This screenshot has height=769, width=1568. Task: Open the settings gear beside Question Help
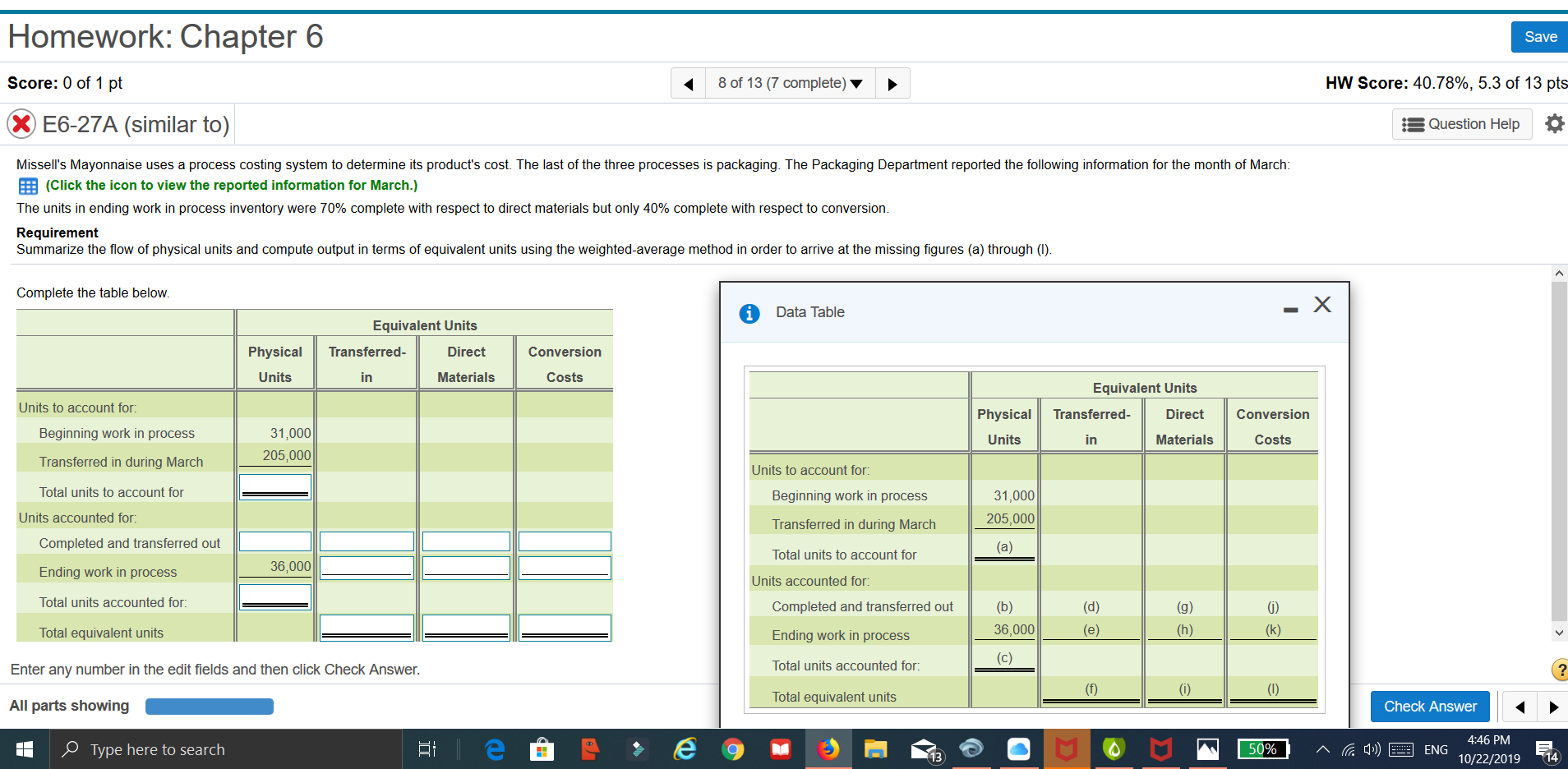(x=1554, y=124)
